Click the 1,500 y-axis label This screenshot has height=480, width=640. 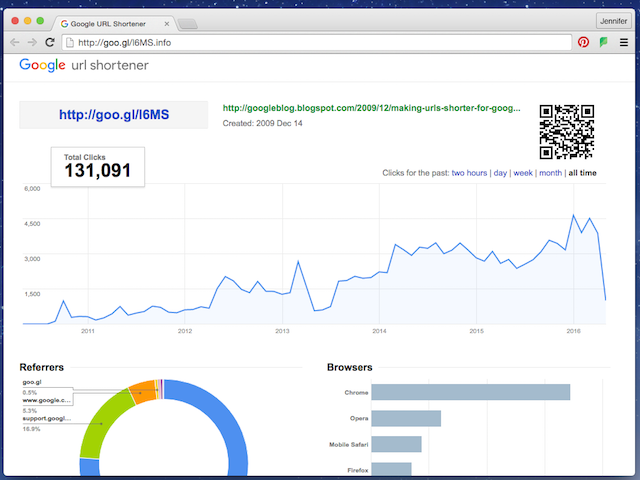[x=32, y=294]
